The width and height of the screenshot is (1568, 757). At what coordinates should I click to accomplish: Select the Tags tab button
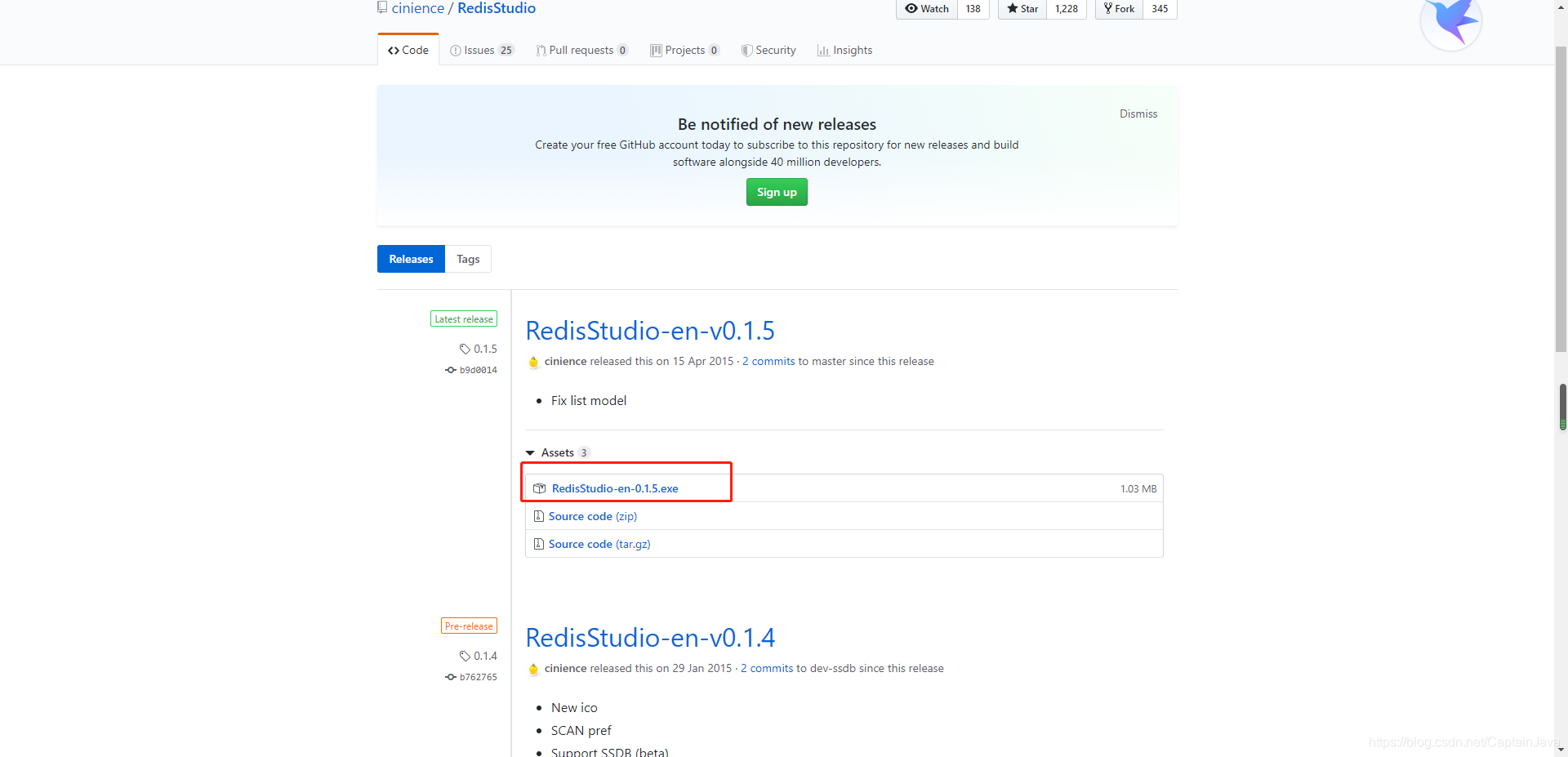468,259
